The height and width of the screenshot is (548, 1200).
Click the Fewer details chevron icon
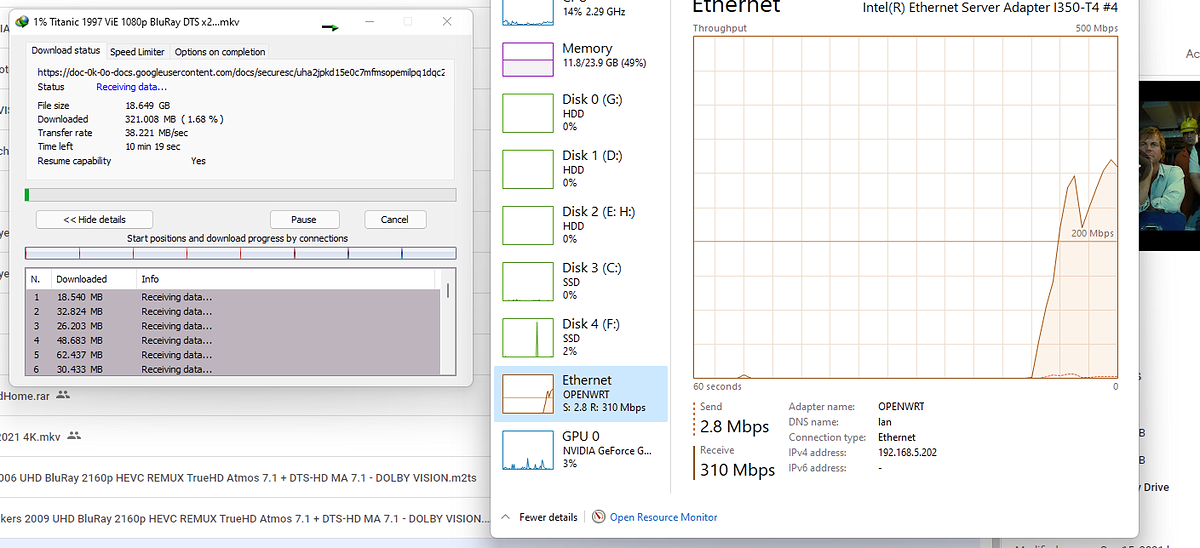click(506, 517)
